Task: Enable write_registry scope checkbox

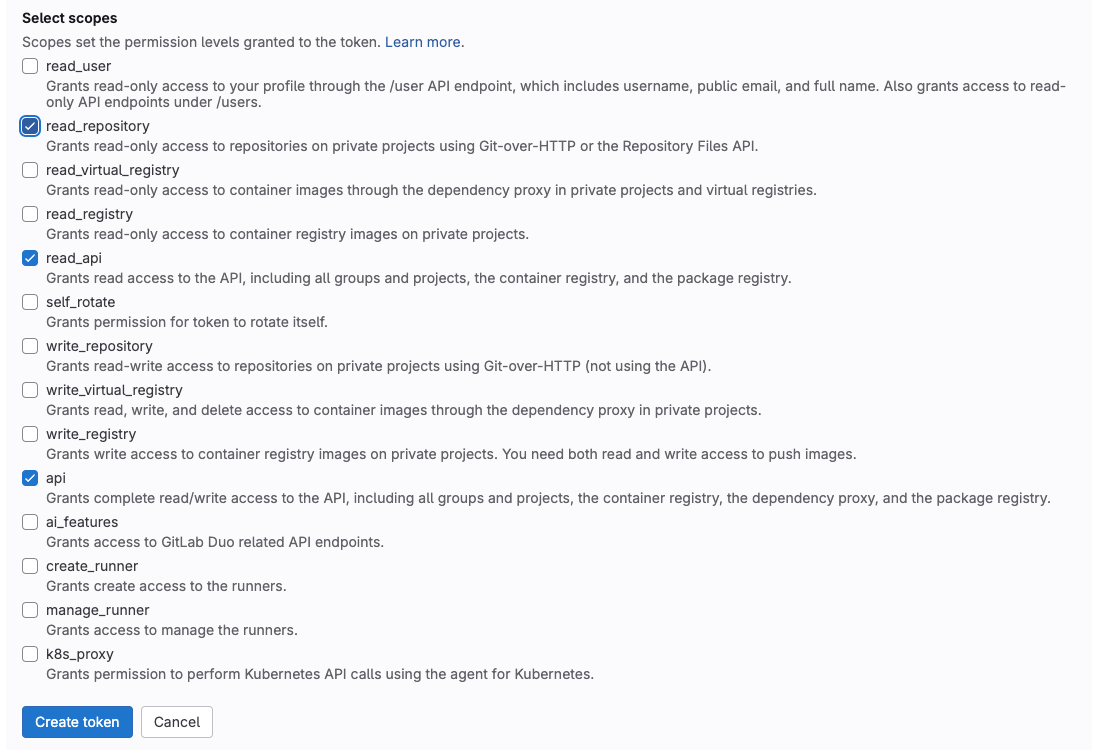Action: tap(30, 434)
